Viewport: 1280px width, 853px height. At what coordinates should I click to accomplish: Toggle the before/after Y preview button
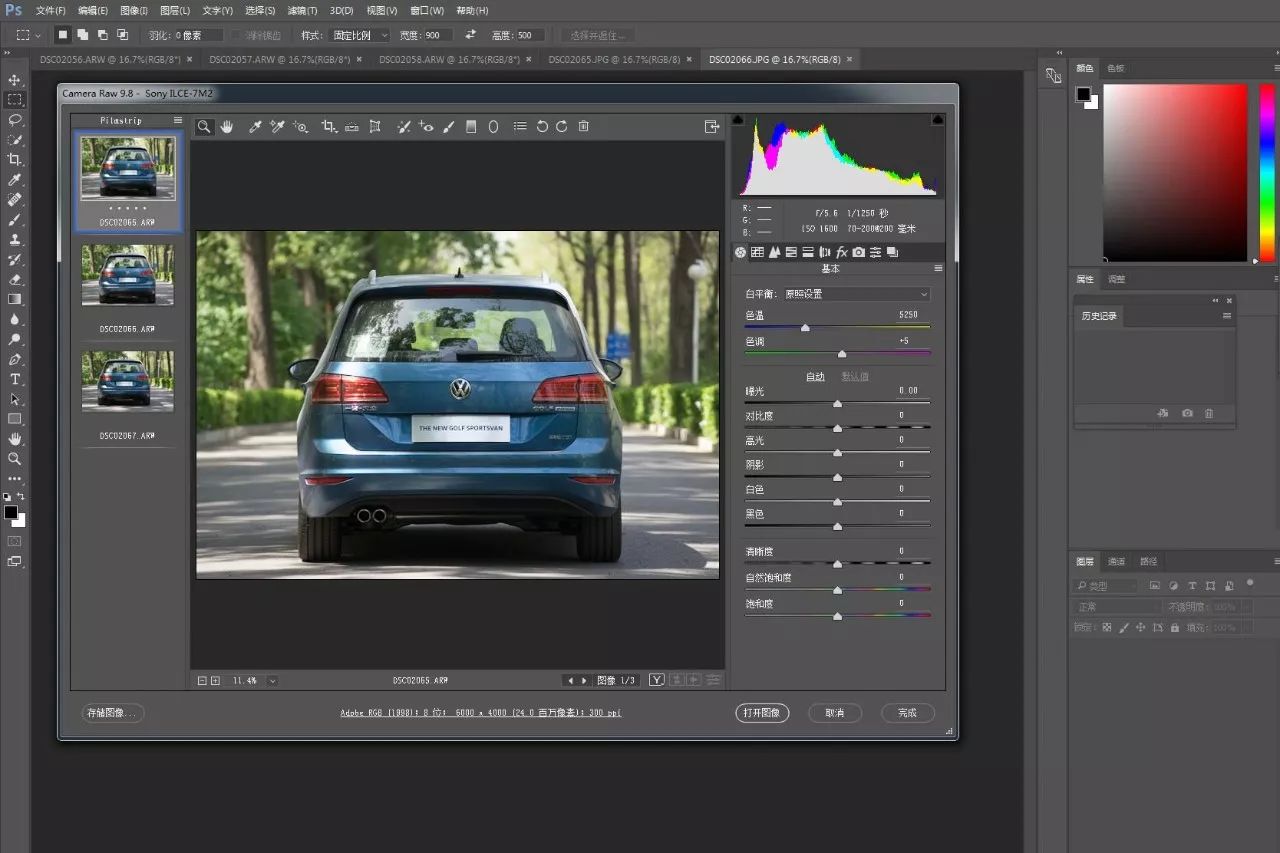coord(656,680)
